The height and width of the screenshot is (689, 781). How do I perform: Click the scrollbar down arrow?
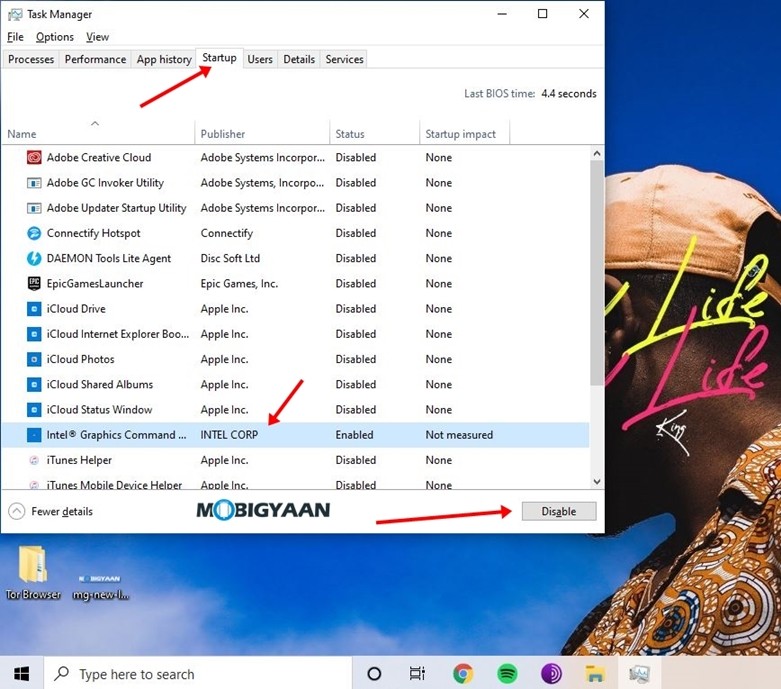click(x=597, y=482)
